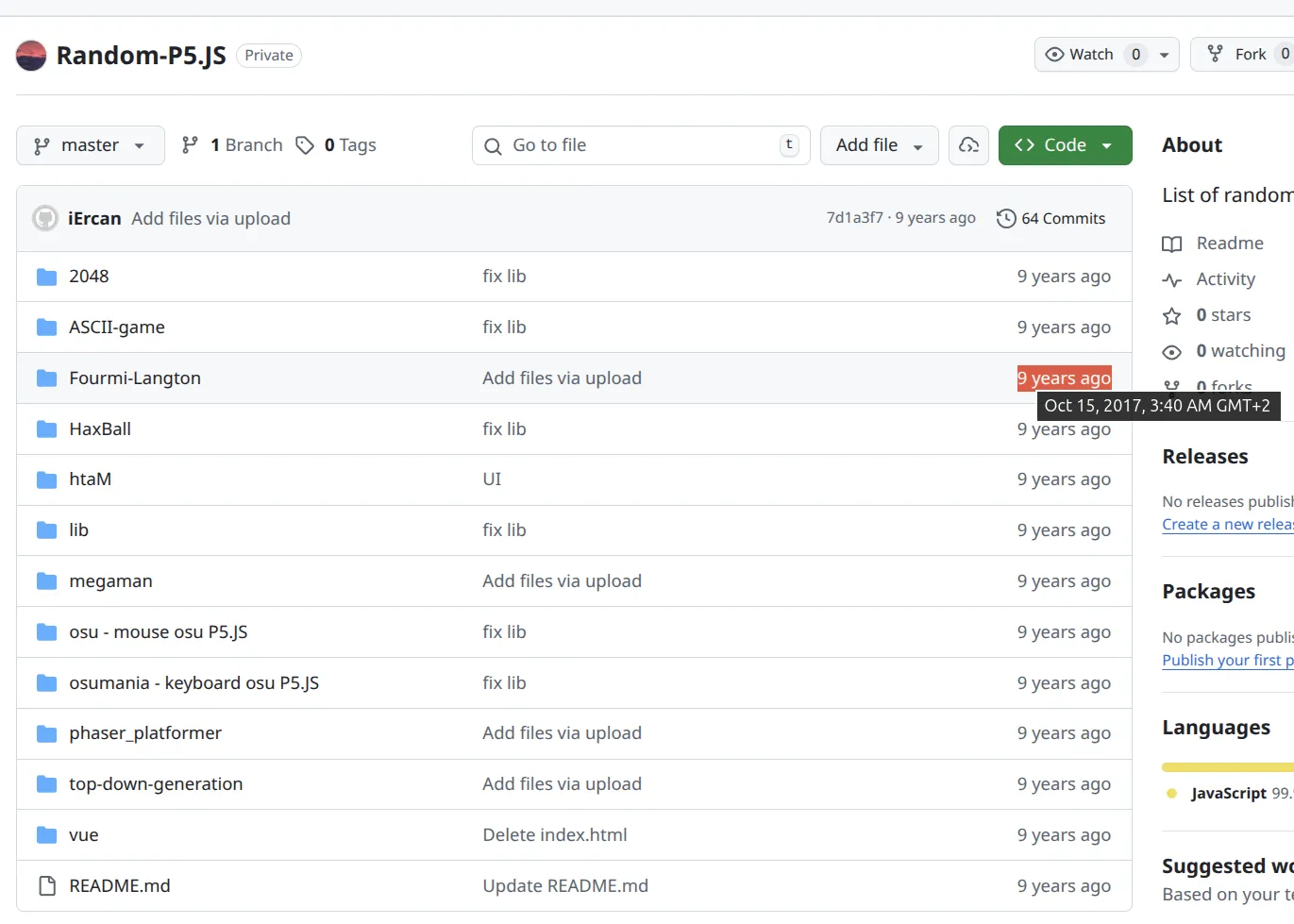The width and height of the screenshot is (1294, 924).
Task: Click the eye icon beside 0 watching
Action: pos(1171,351)
